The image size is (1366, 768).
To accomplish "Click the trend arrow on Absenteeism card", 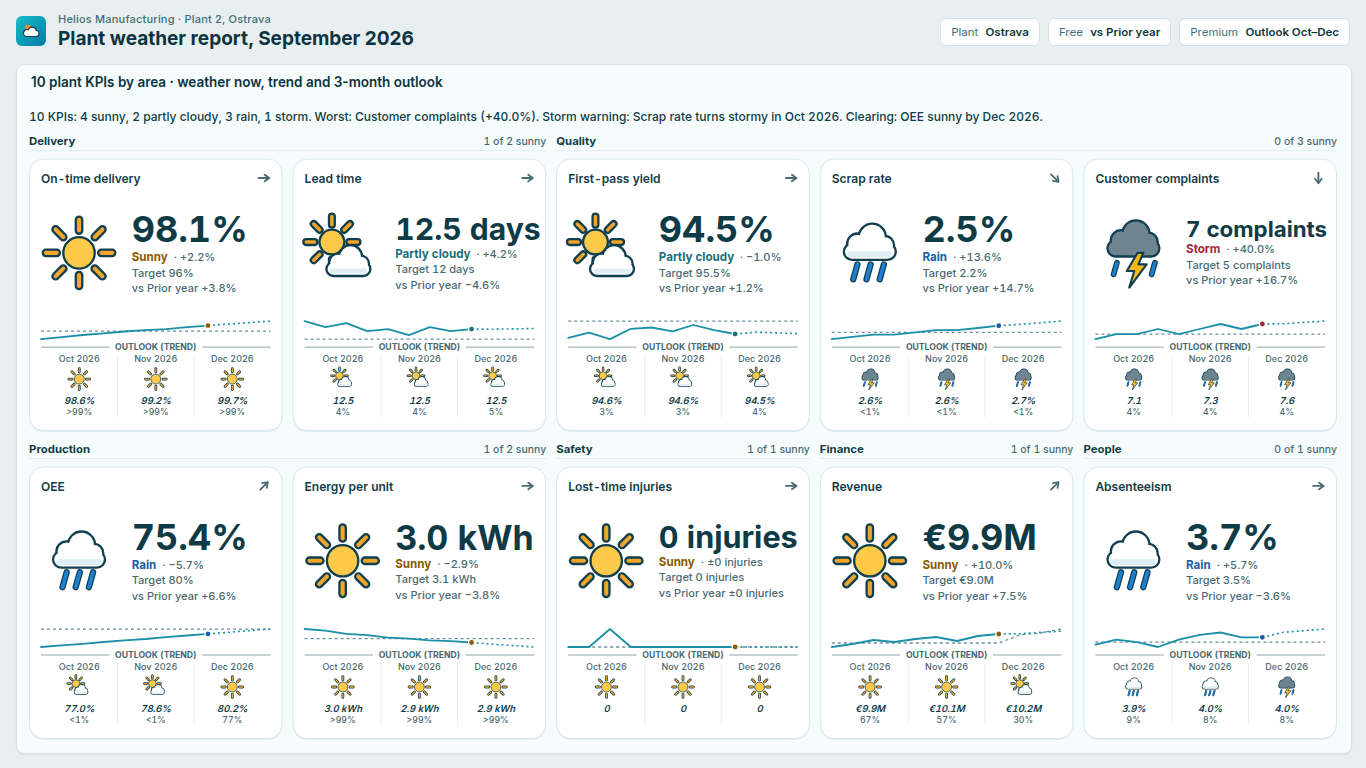I will (x=1318, y=487).
